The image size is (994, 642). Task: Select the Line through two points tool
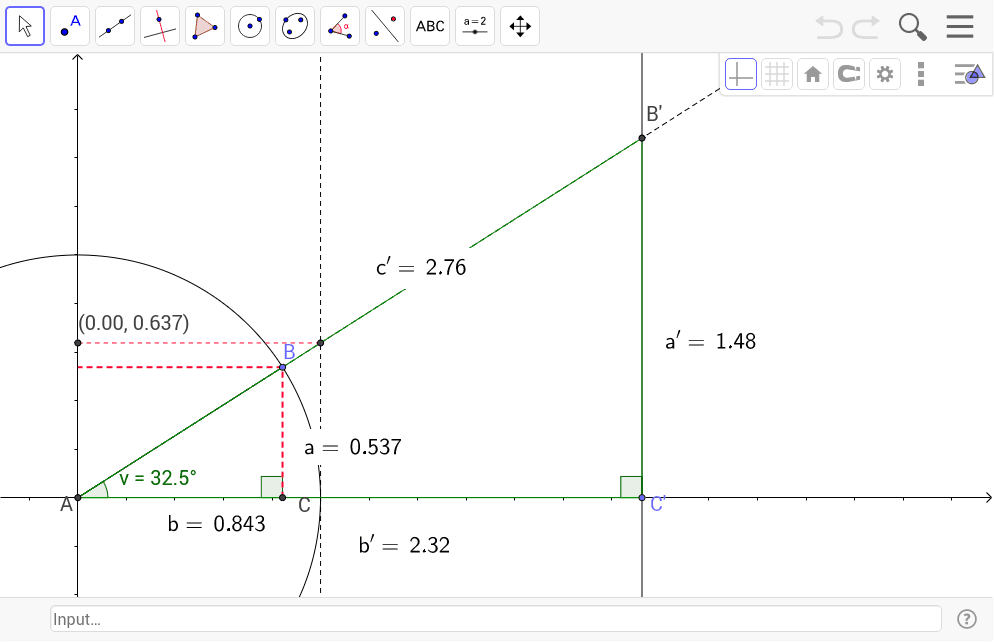click(x=115, y=26)
